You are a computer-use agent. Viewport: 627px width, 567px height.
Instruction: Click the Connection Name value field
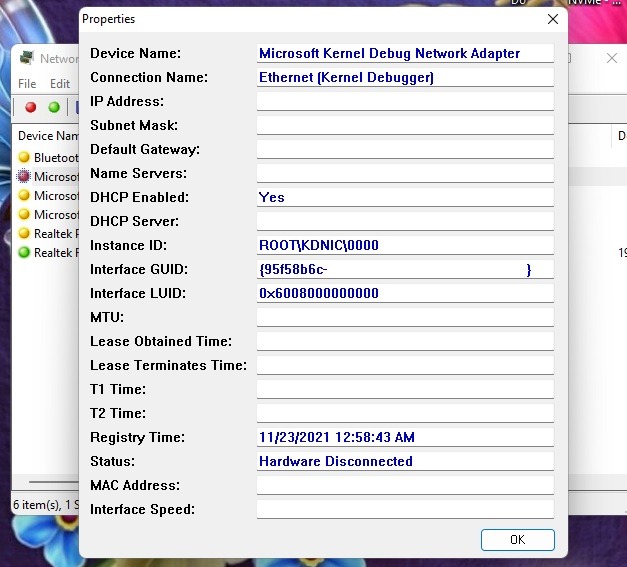(405, 78)
